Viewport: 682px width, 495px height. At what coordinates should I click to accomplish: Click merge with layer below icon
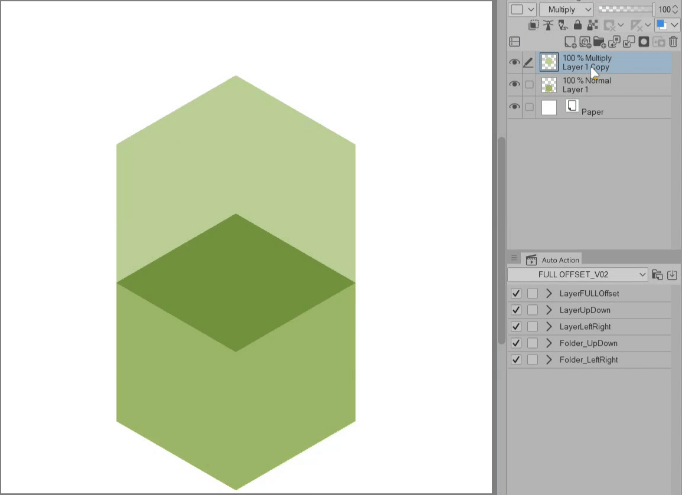coord(629,42)
